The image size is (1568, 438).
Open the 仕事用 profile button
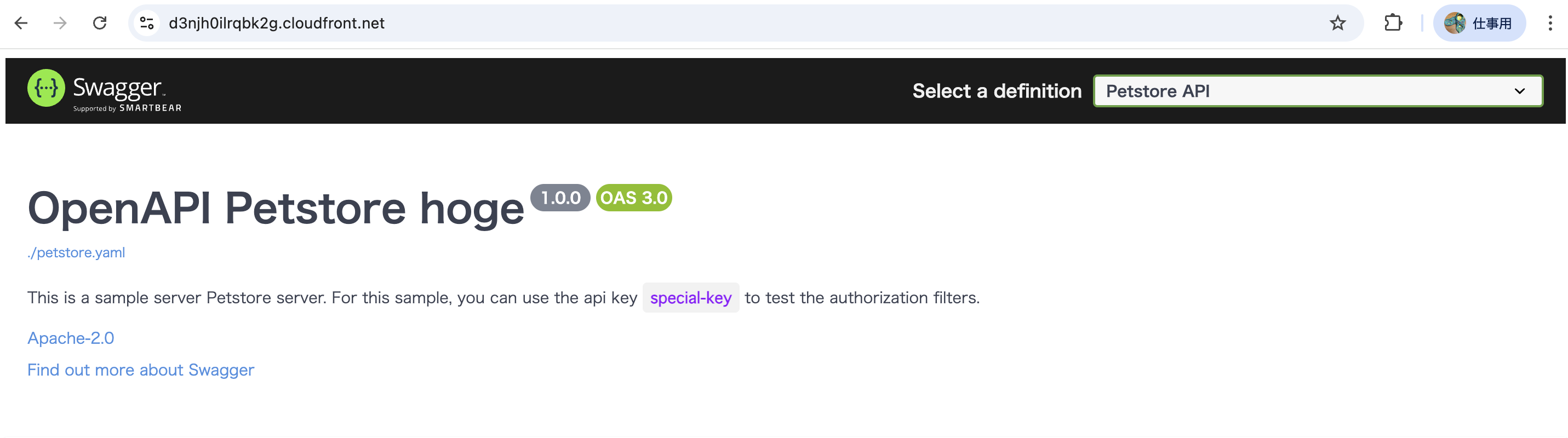pos(1479,23)
